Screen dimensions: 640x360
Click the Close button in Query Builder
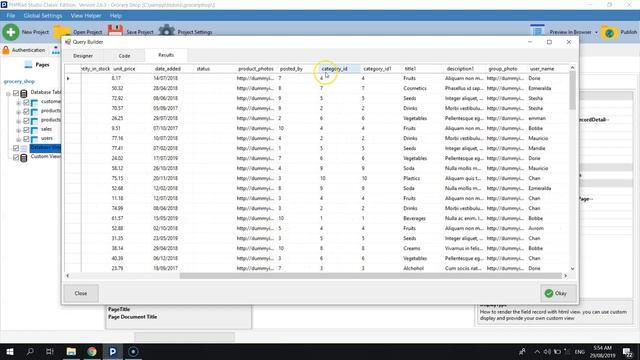(81, 293)
